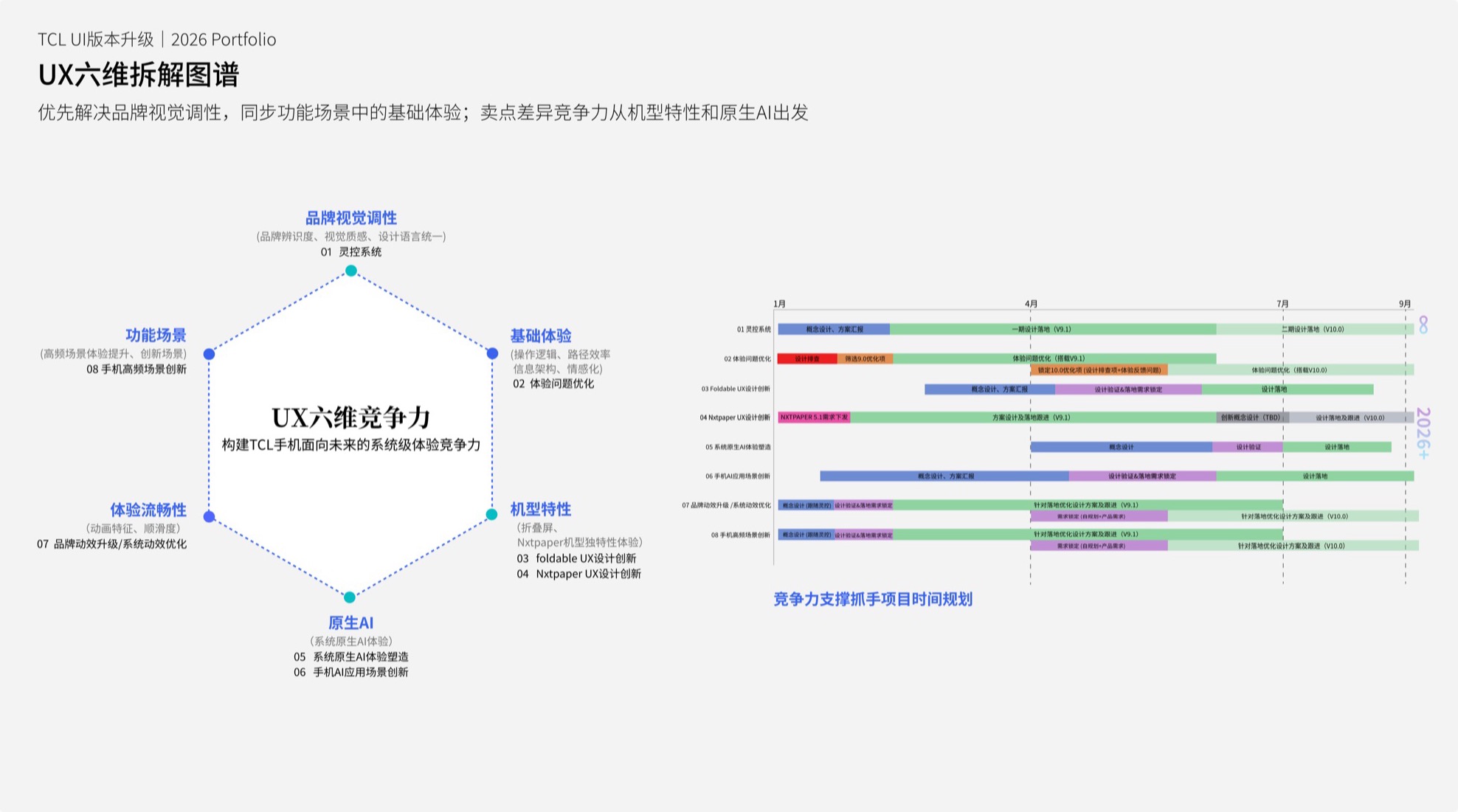1458x812 pixels.
Task: Click the 竞争力支撑抓手项目时间规划 caption
Action: point(873,599)
